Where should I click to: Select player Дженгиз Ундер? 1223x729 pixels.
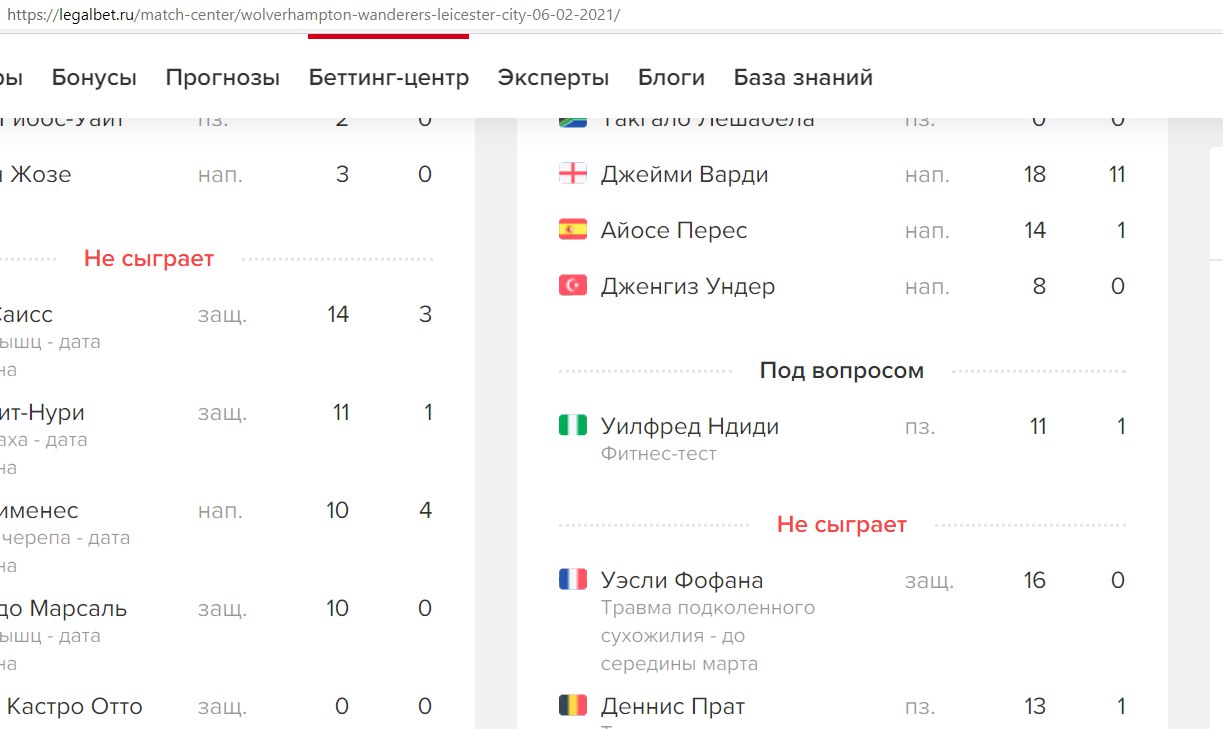pyautogui.click(x=687, y=287)
